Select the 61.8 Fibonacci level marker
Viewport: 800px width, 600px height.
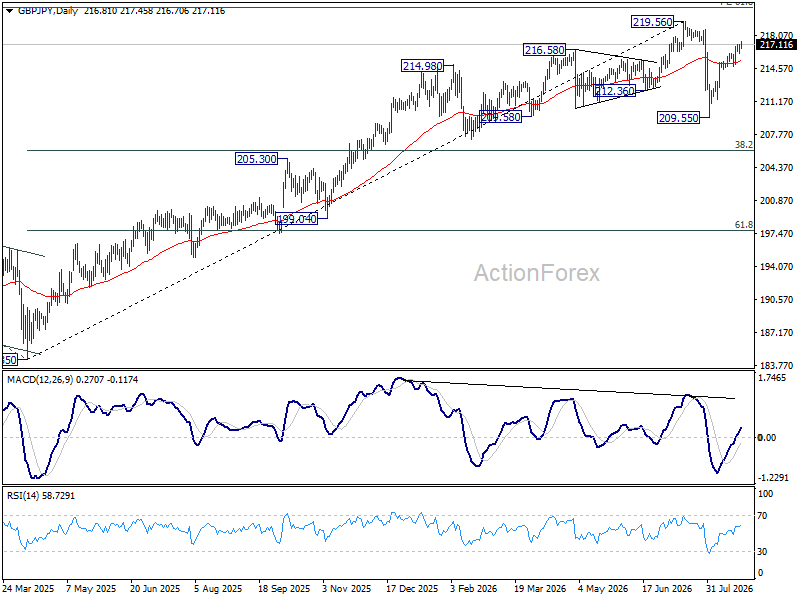click(x=743, y=224)
